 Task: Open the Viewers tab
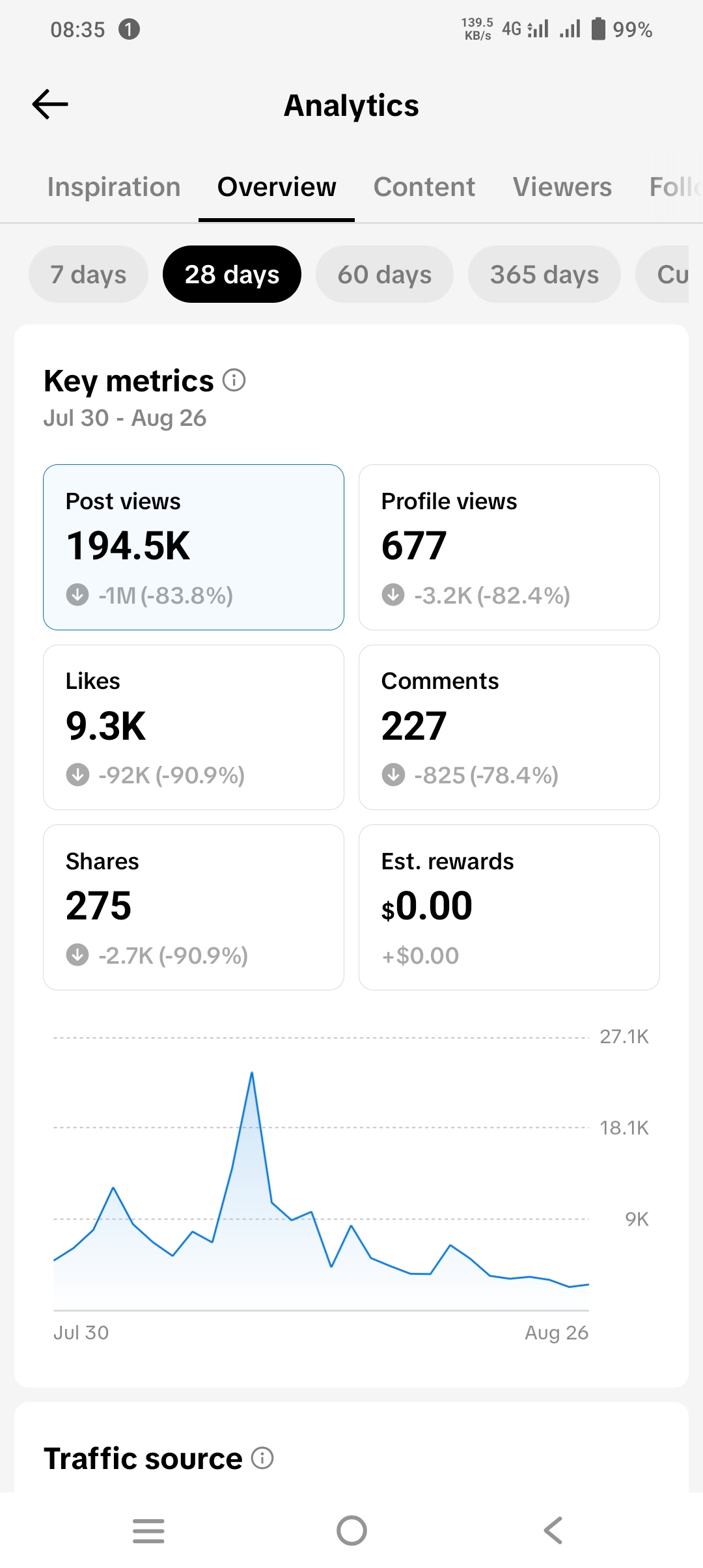coord(562,187)
